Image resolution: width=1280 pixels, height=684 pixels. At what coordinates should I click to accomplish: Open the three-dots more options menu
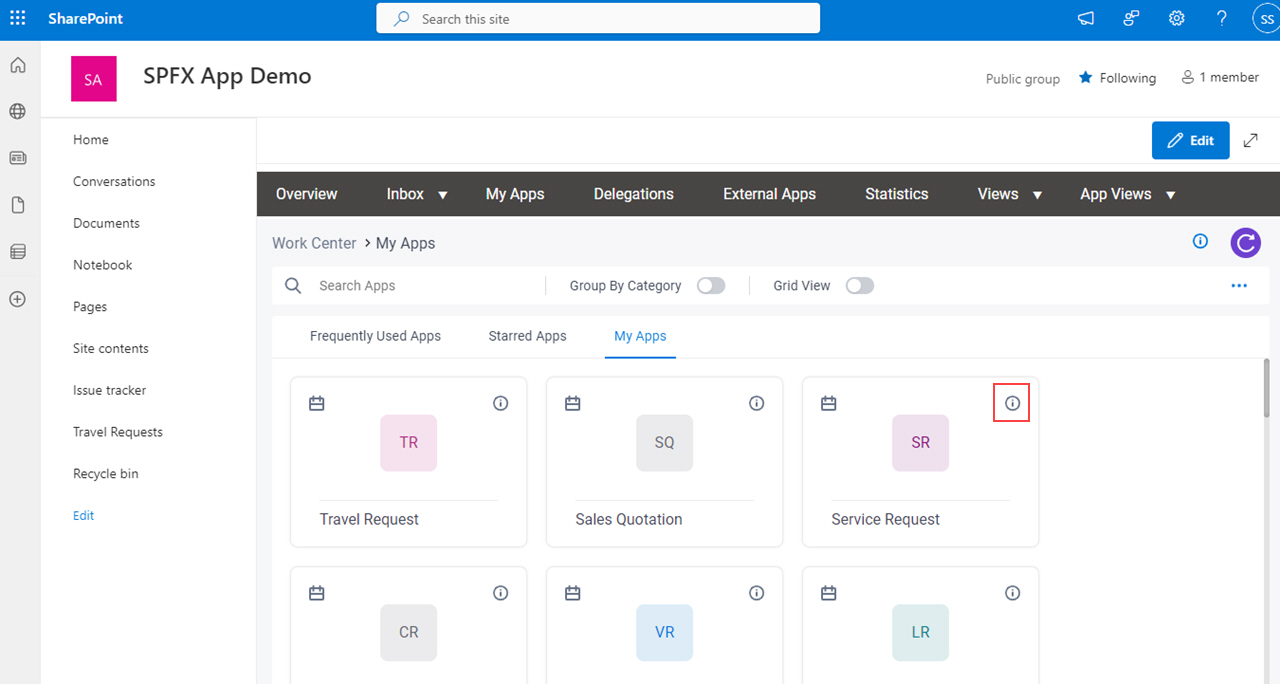coord(1239,285)
